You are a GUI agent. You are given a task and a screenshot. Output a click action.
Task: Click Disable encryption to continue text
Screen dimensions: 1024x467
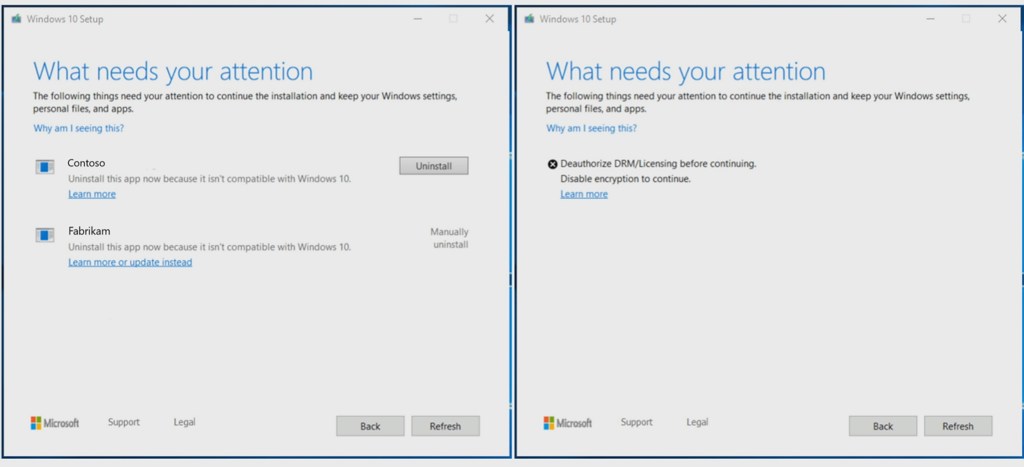[626, 178]
